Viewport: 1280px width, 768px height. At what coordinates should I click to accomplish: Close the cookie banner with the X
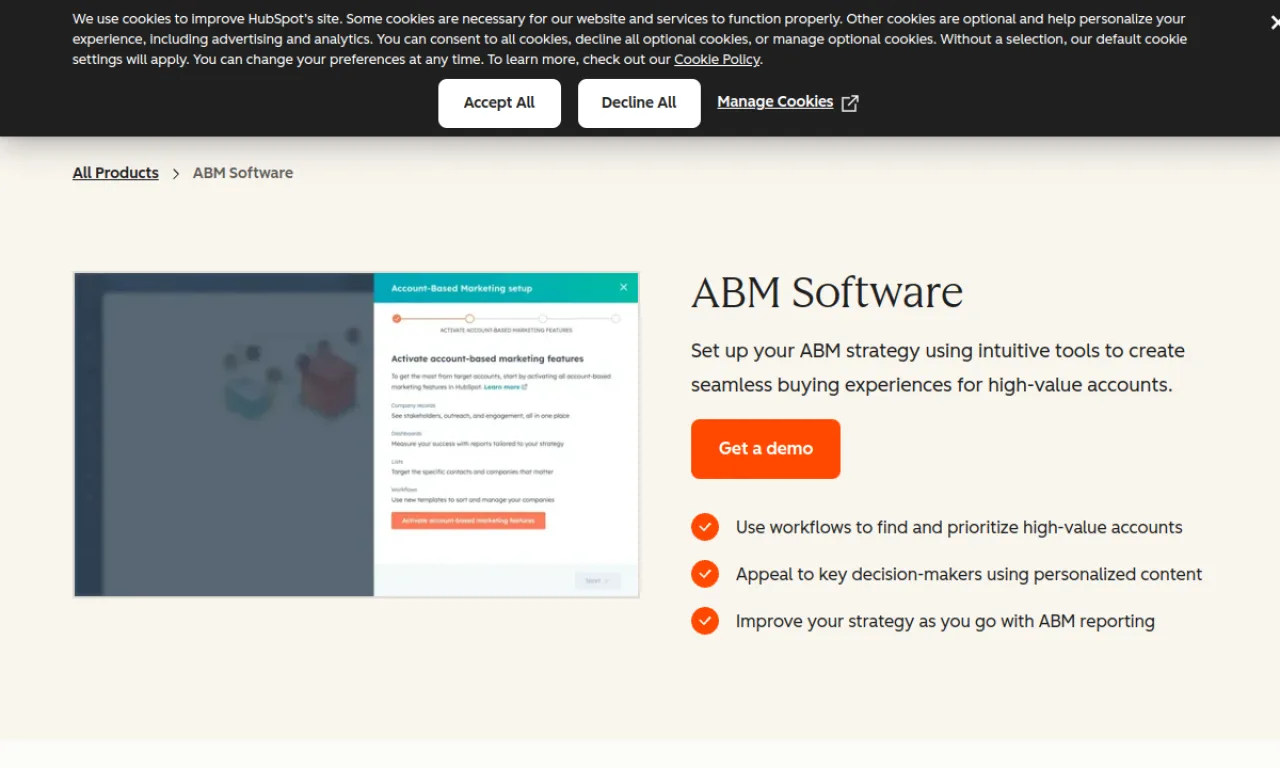click(x=1275, y=22)
